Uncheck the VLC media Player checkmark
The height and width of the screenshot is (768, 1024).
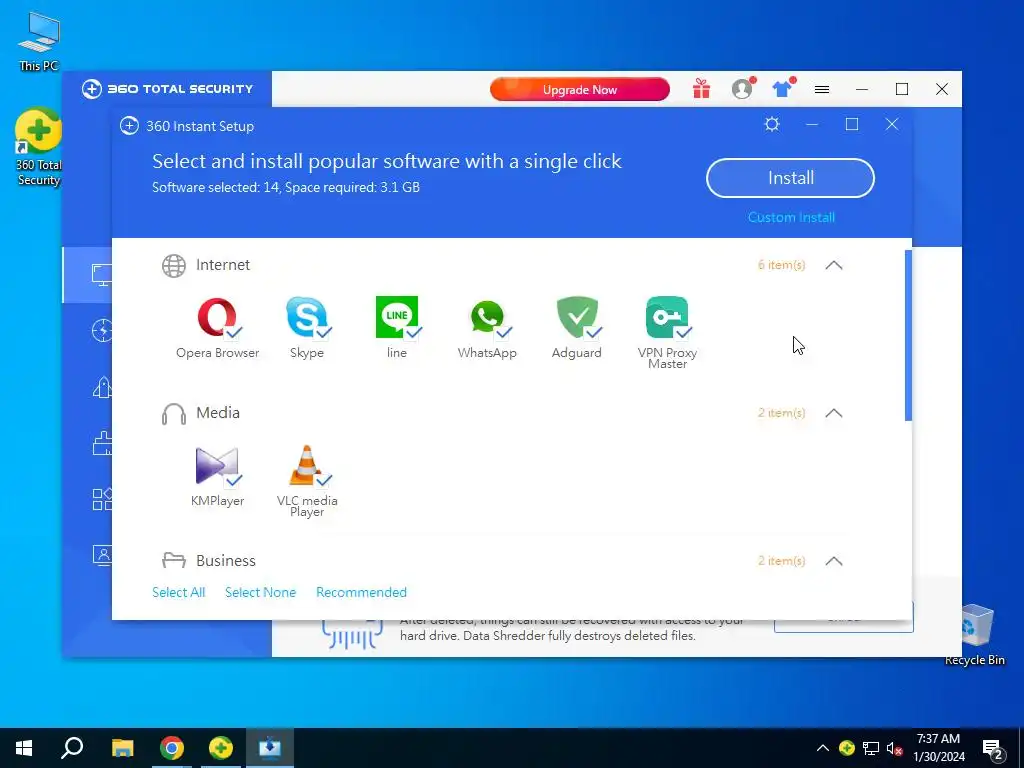pyautogui.click(x=323, y=480)
